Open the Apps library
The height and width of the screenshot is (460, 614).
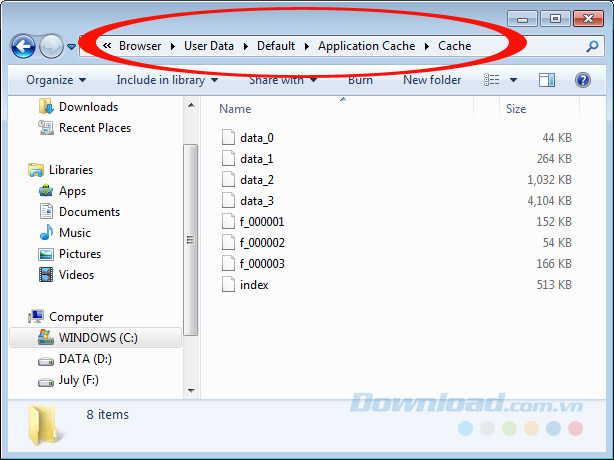(72, 191)
